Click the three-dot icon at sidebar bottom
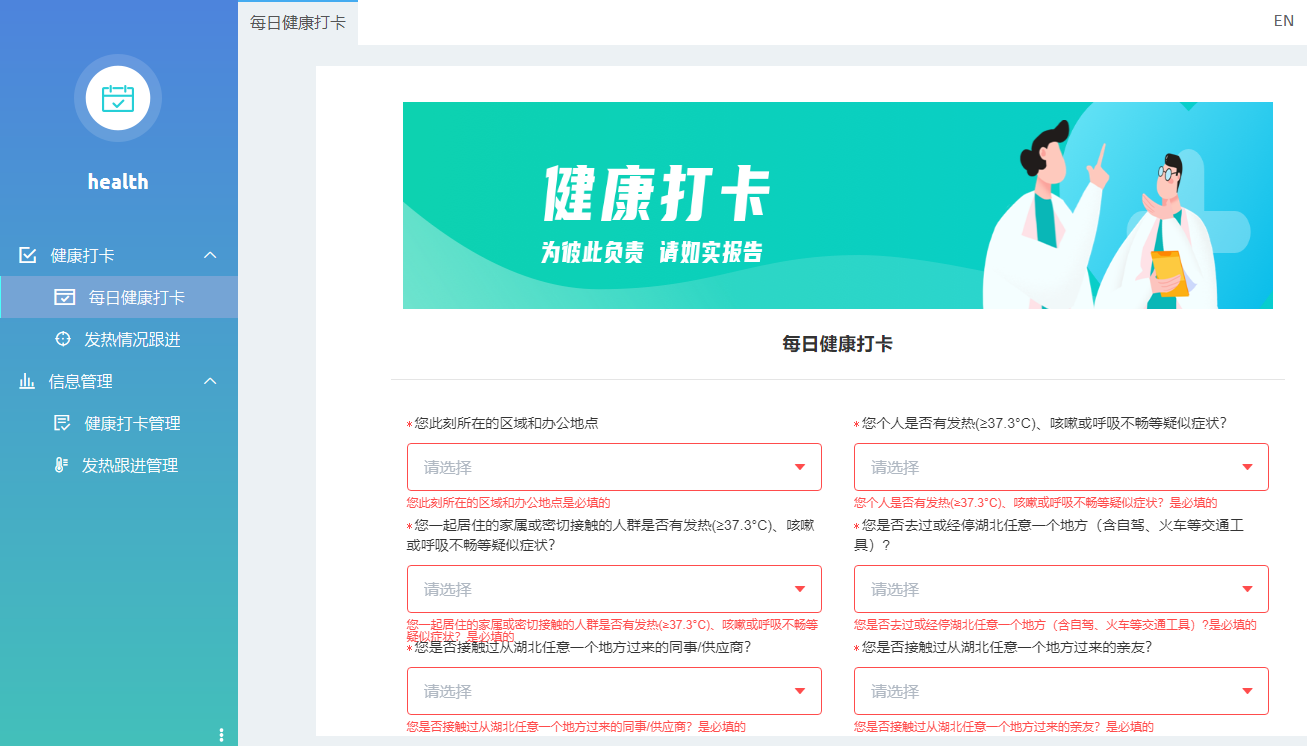Screen dimensions: 1307x746 pyautogui.click(x=221, y=735)
